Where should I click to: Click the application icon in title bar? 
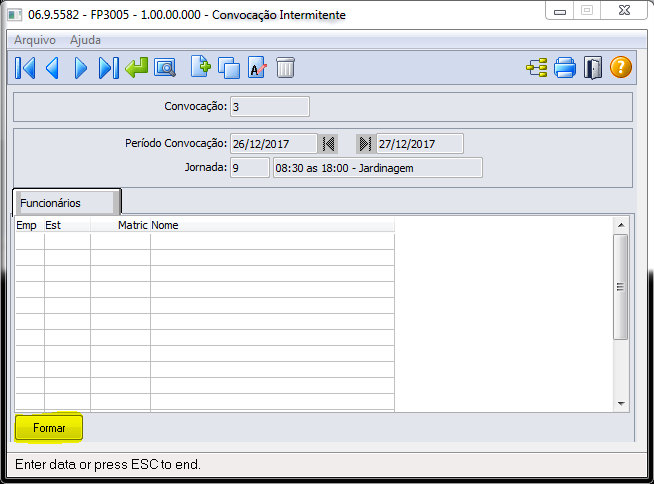15,15
